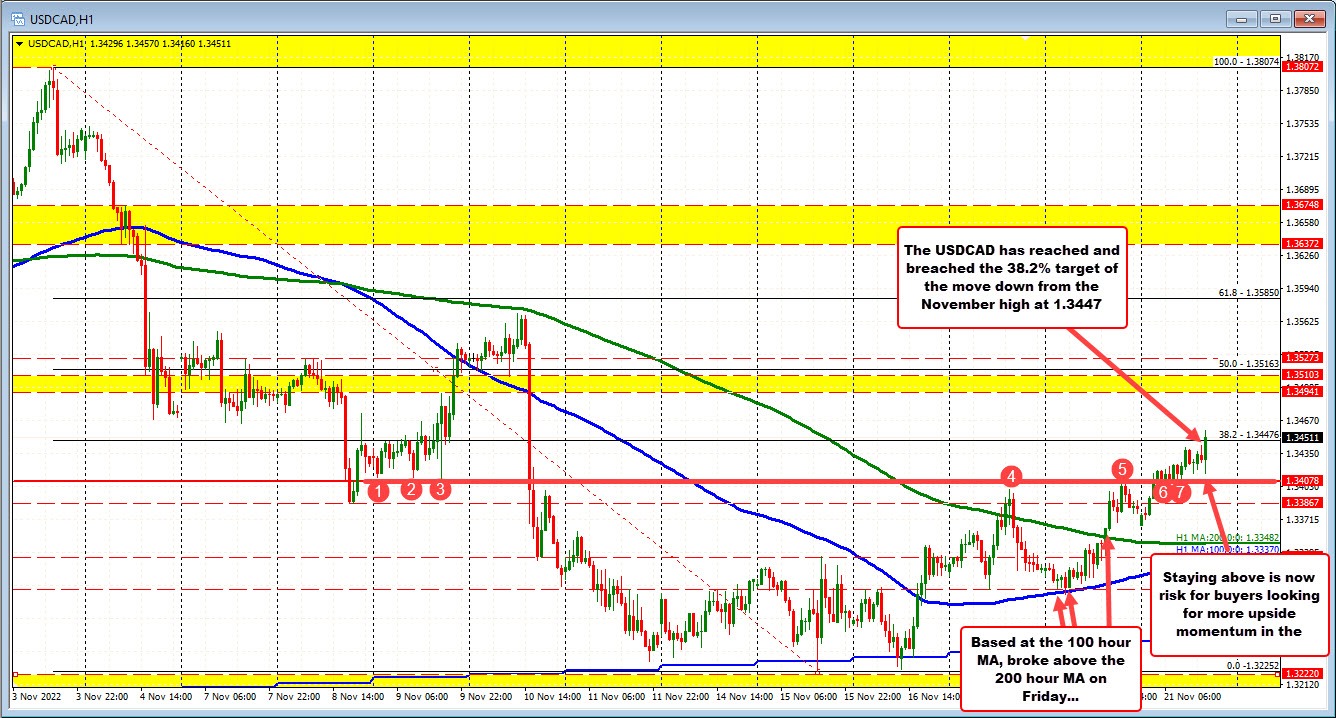Viewport: 1336px width, 718px height.
Task: Click the 1.36580 price axis value
Action: click(1303, 223)
